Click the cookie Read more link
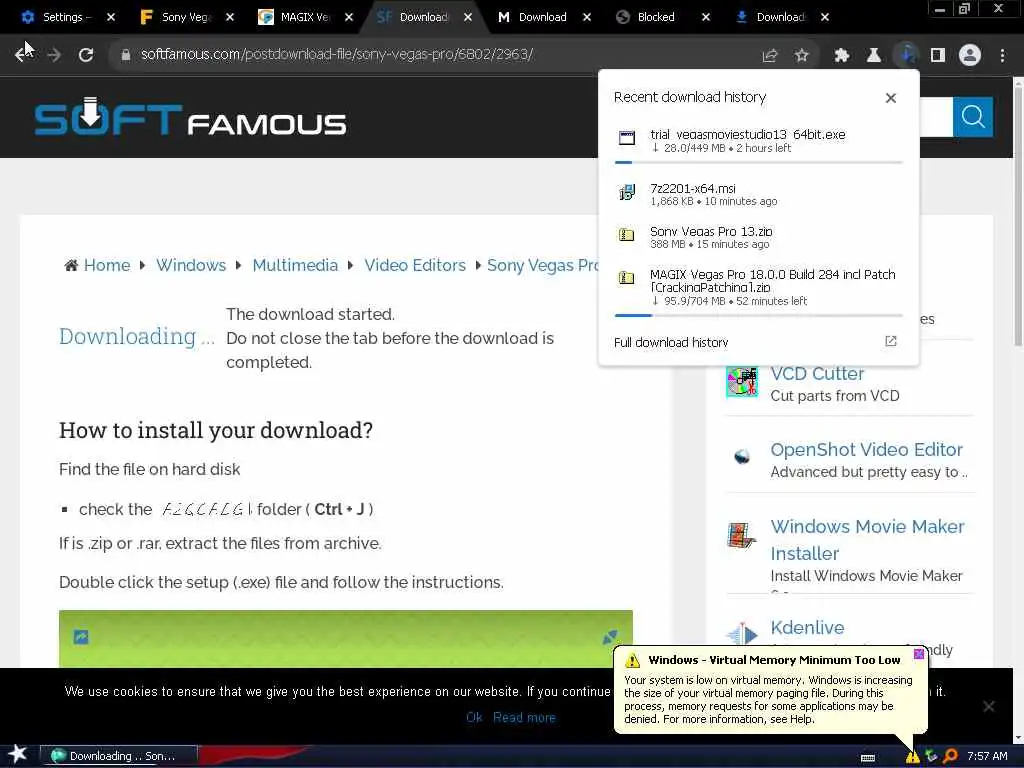 (524, 717)
